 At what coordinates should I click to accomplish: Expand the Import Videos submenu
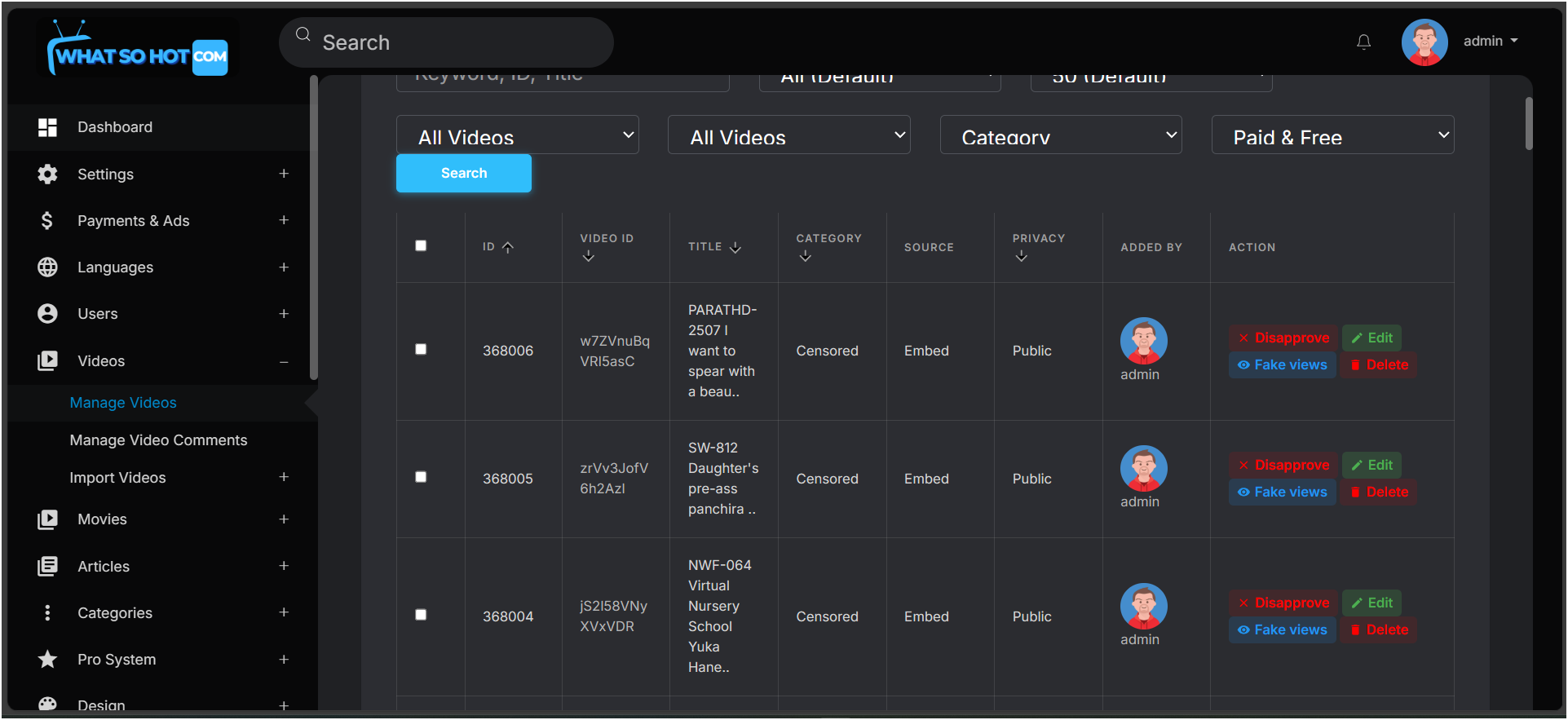[283, 477]
